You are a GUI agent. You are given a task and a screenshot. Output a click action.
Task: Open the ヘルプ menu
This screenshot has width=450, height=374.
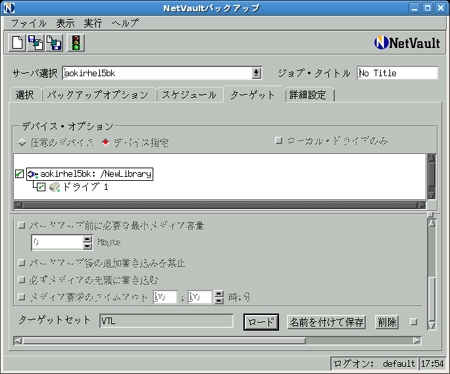coord(125,23)
